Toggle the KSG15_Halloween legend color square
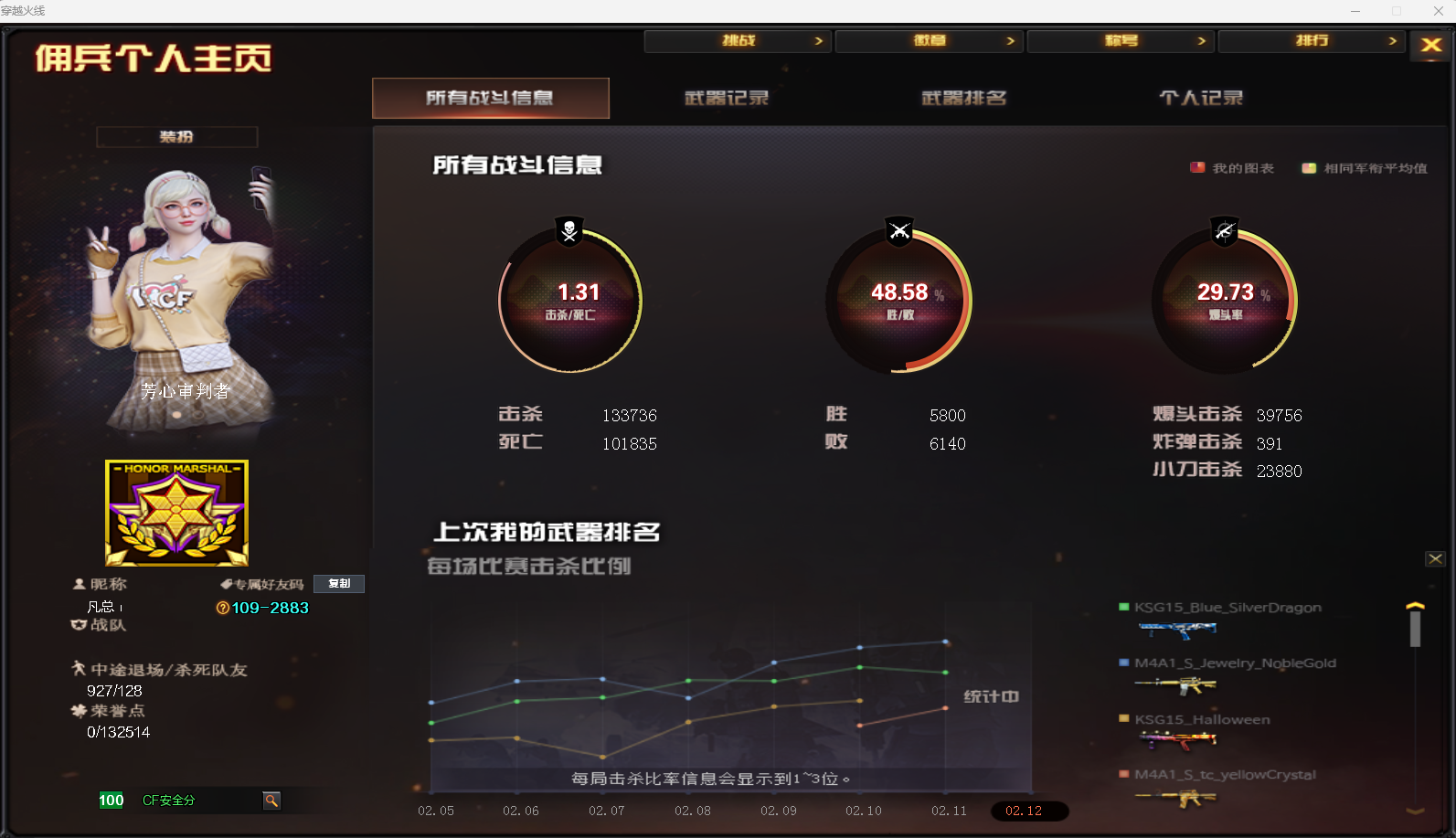Viewport: 1456px width, 838px height. 1123,719
